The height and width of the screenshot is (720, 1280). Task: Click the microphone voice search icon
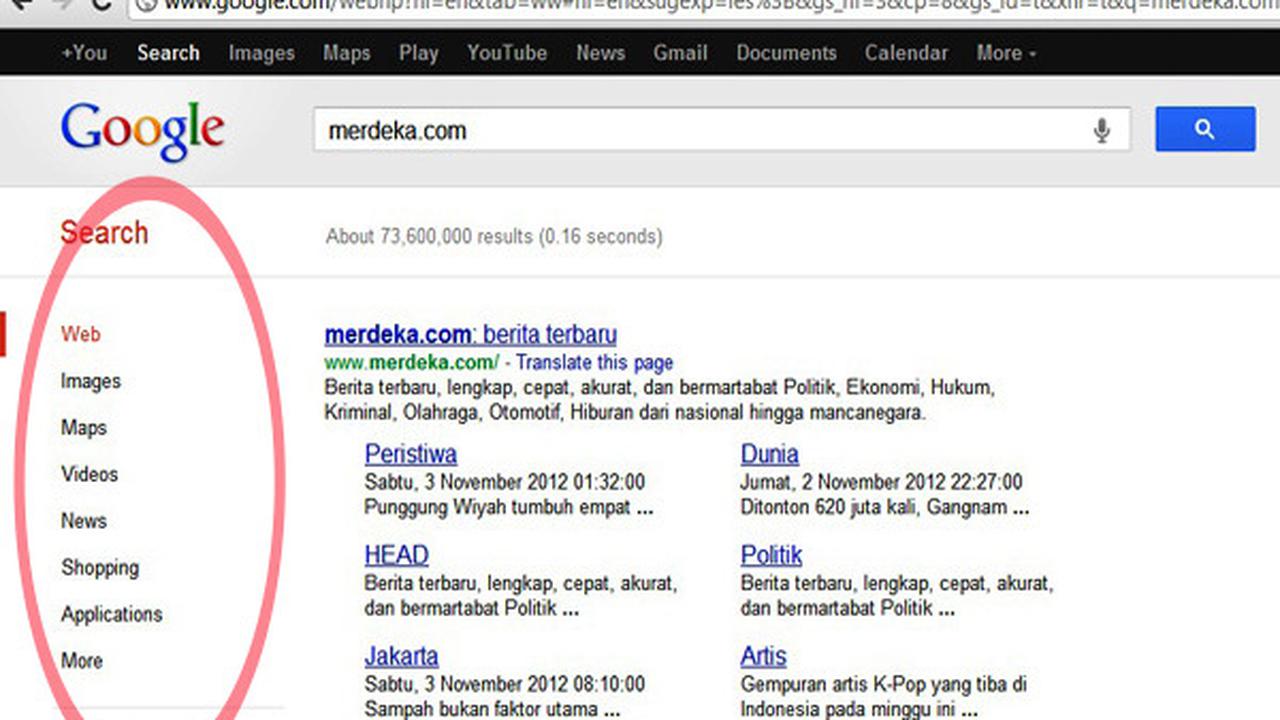tap(1101, 130)
